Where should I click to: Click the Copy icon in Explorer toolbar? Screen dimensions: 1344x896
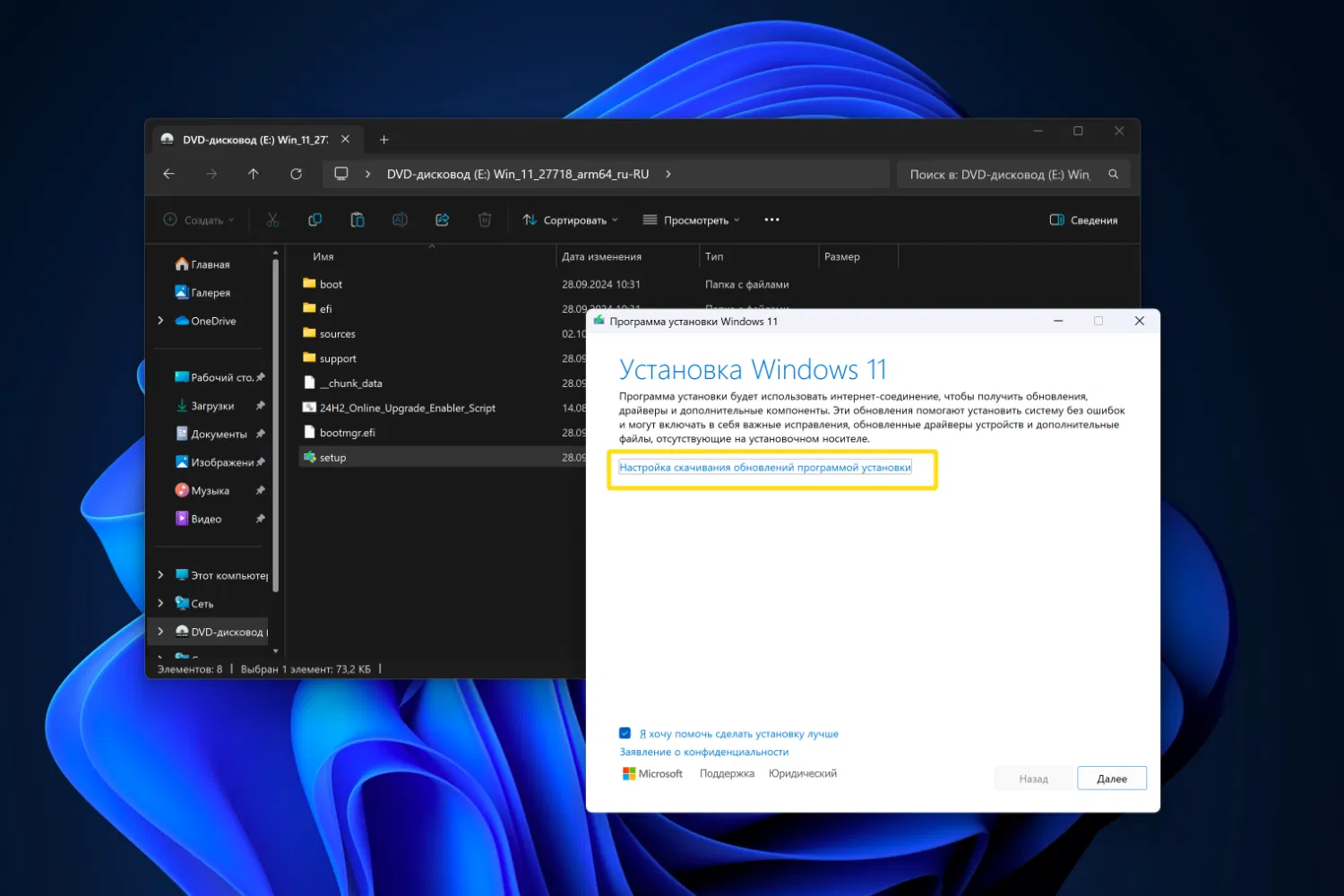pyautogui.click(x=315, y=220)
